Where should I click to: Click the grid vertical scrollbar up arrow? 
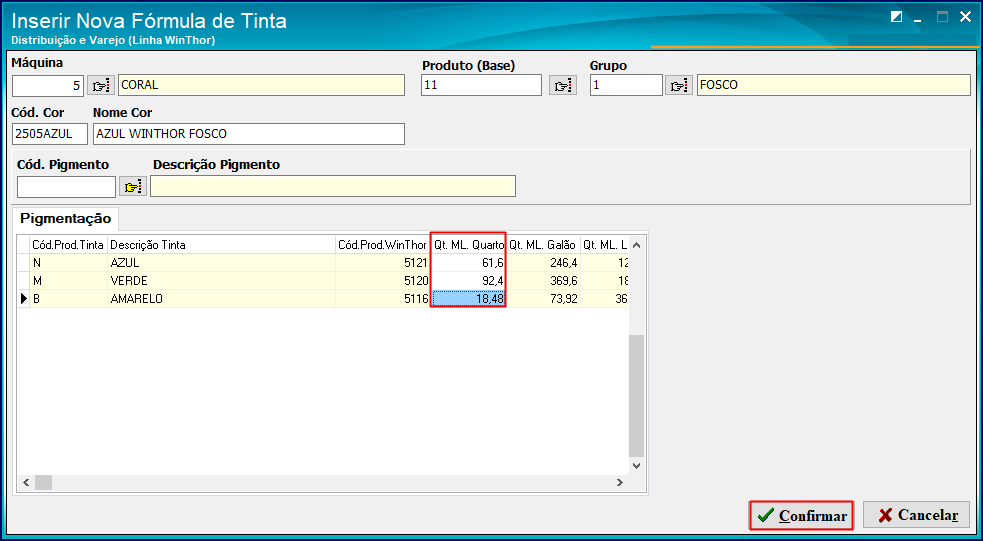tap(636, 245)
